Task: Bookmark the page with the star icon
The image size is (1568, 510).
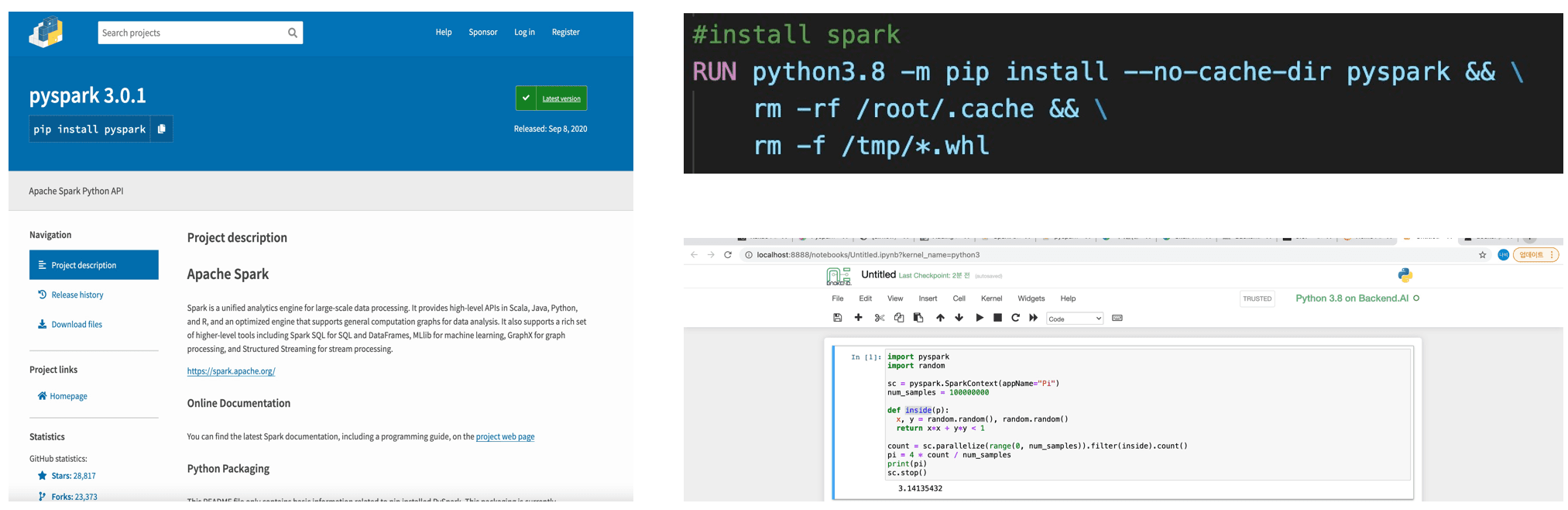Action: pyautogui.click(x=1482, y=255)
